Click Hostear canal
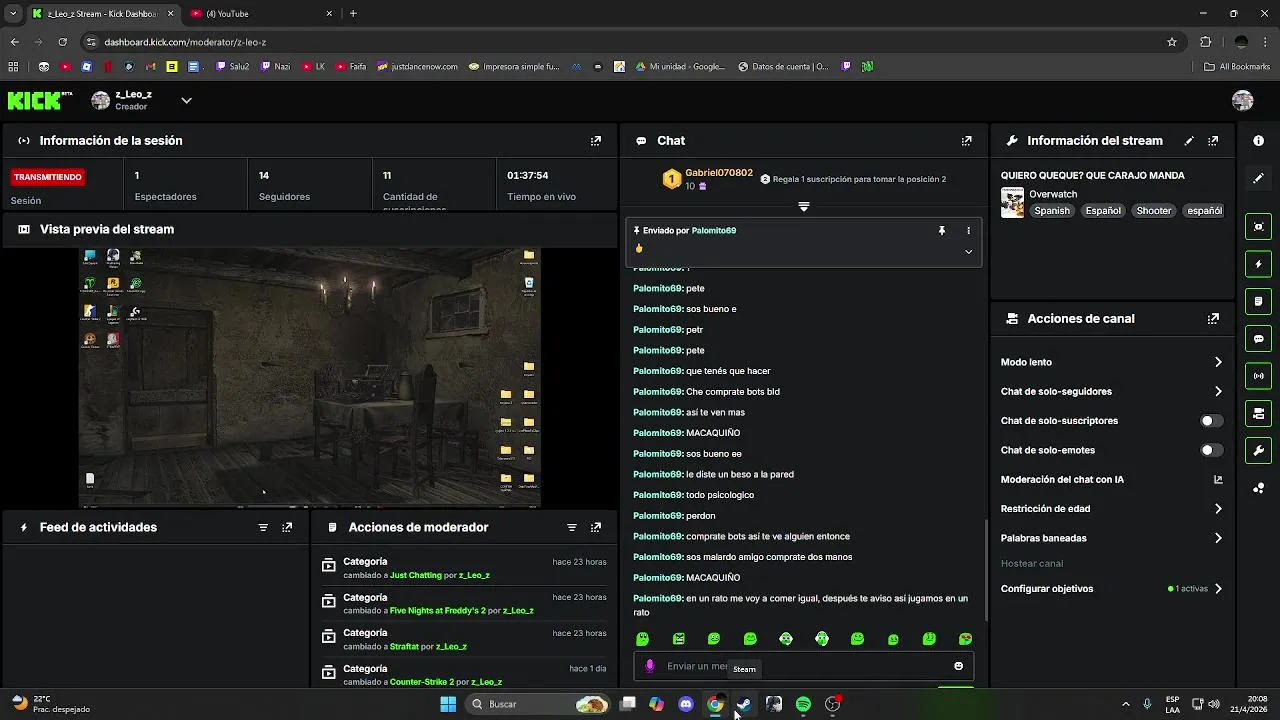This screenshot has width=1280, height=720. click(x=1032, y=564)
